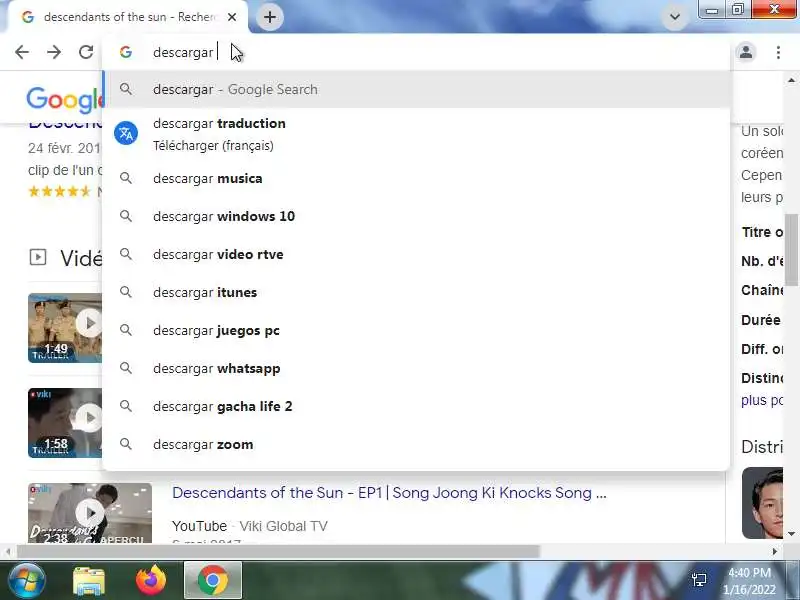Click the Google icon in address bar

(x=126, y=52)
